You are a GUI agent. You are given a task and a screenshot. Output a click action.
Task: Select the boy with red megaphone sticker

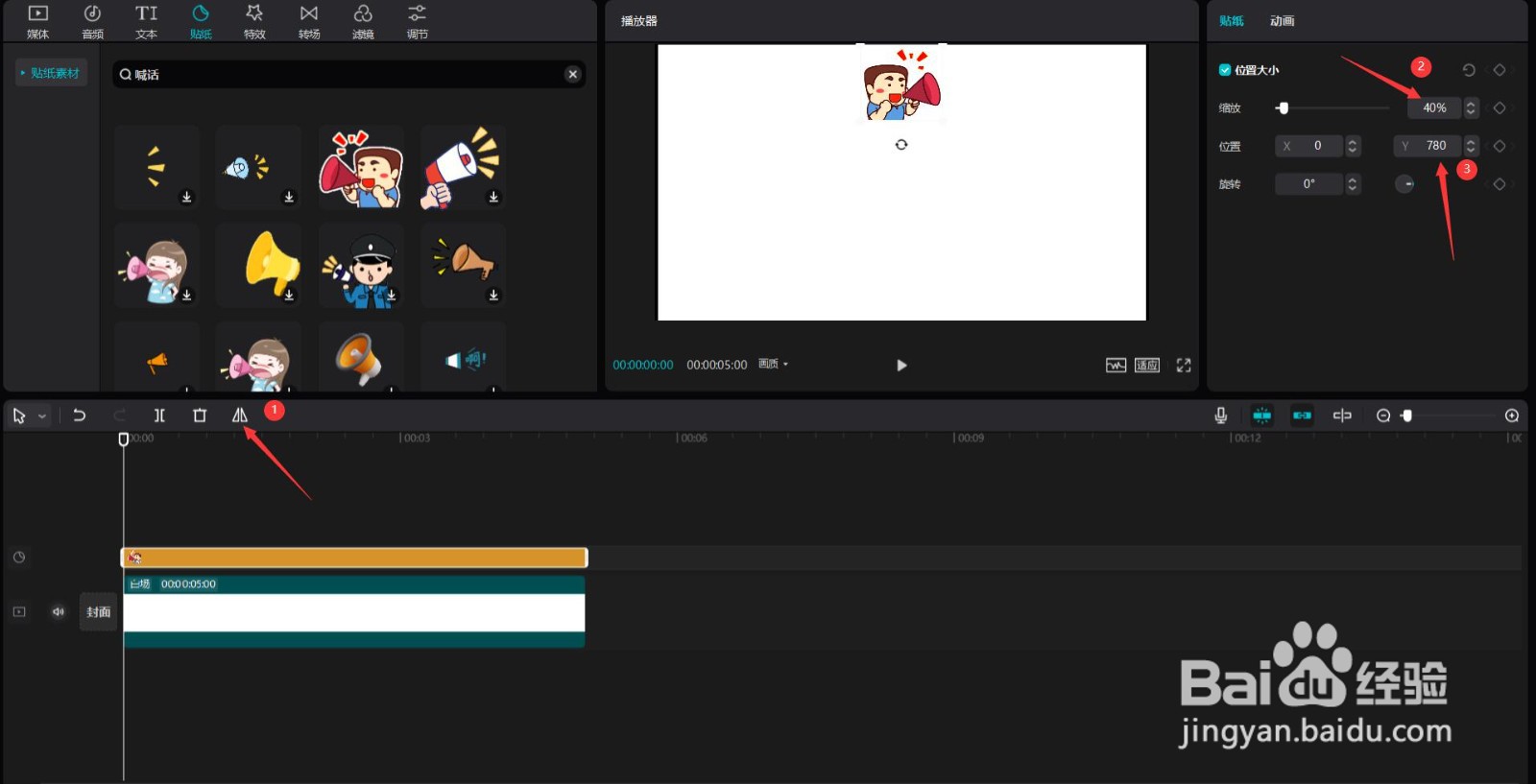[x=361, y=168]
